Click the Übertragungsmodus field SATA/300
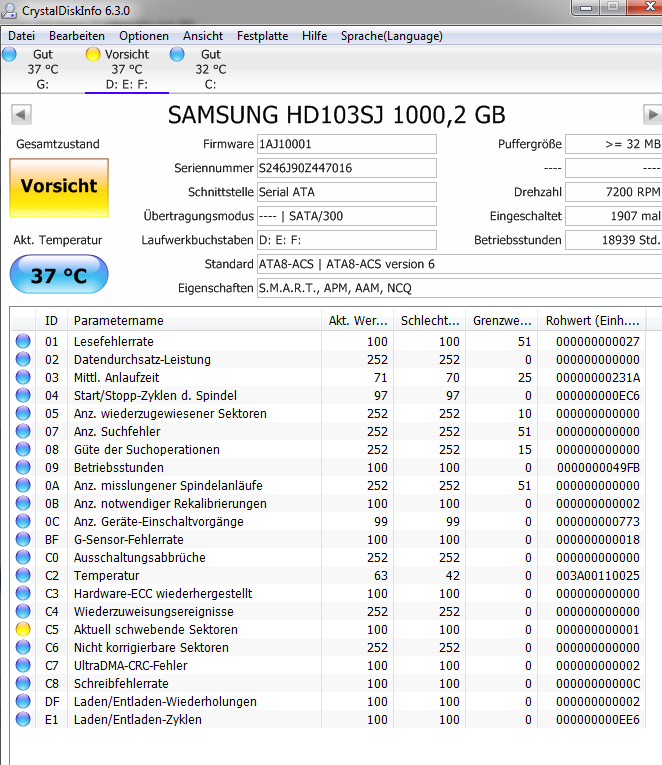The width and height of the screenshot is (662, 765). click(x=347, y=216)
